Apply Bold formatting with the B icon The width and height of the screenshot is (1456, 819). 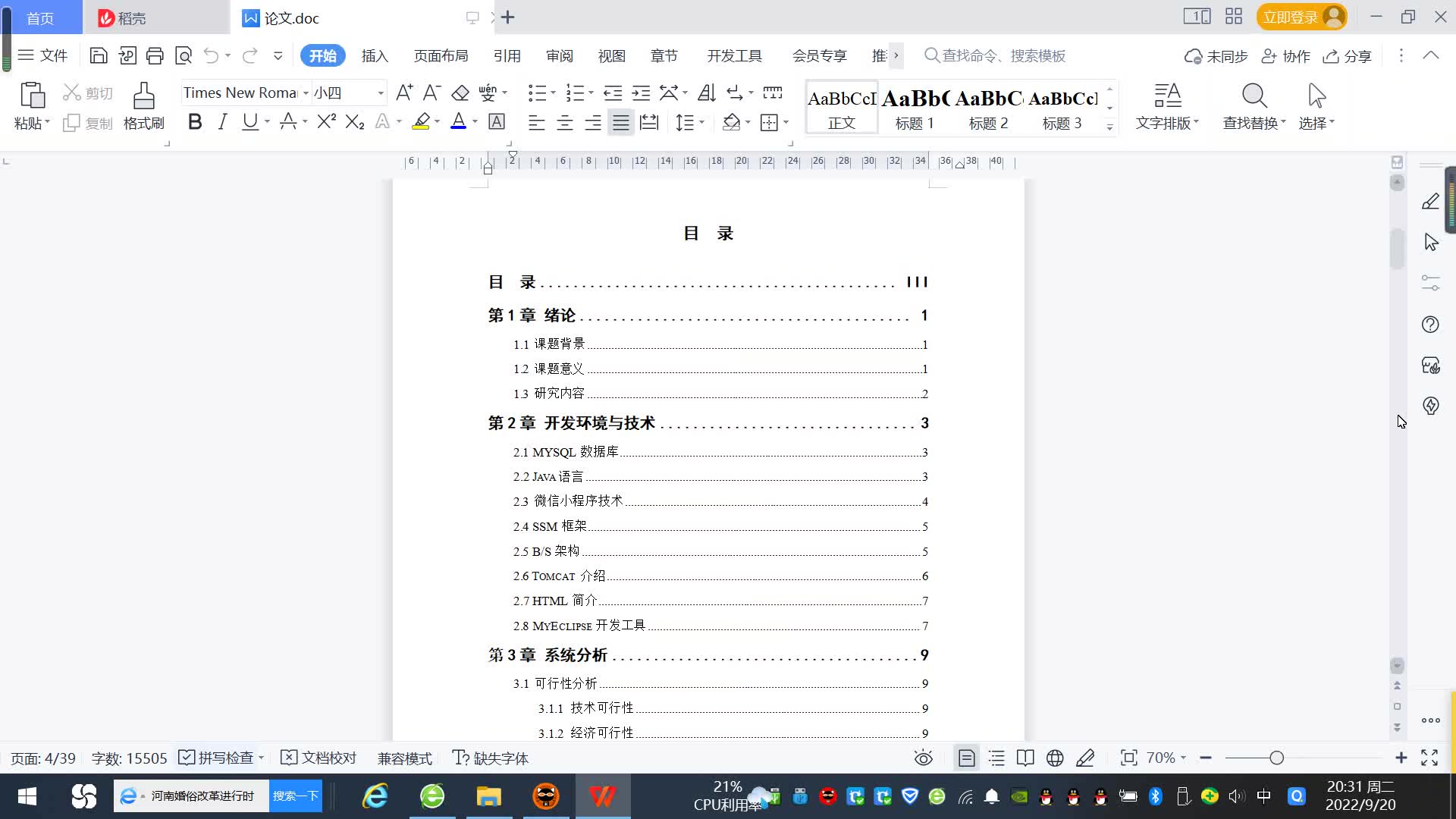point(195,122)
